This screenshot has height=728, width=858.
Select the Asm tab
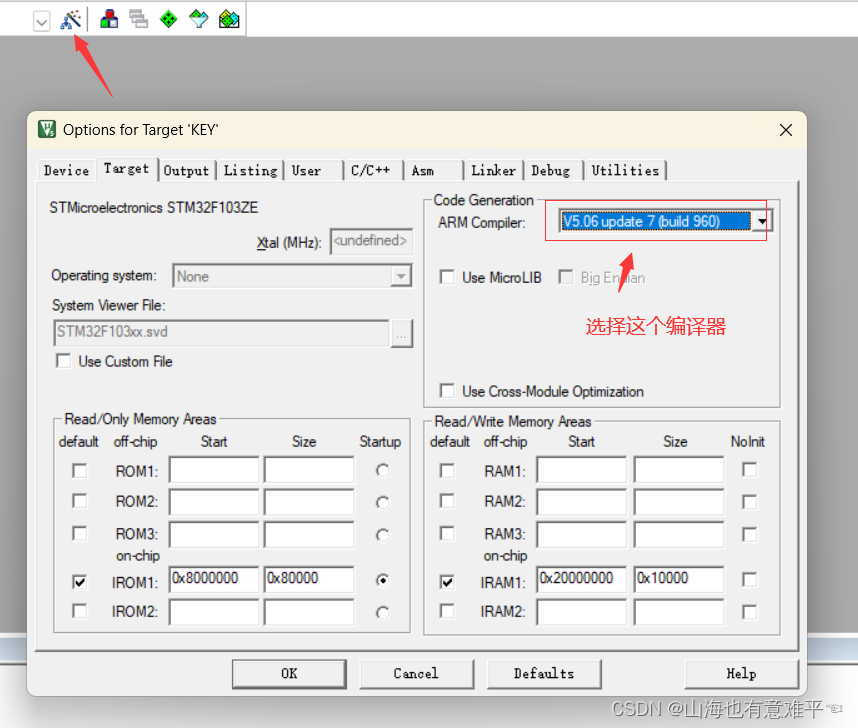pos(433,171)
